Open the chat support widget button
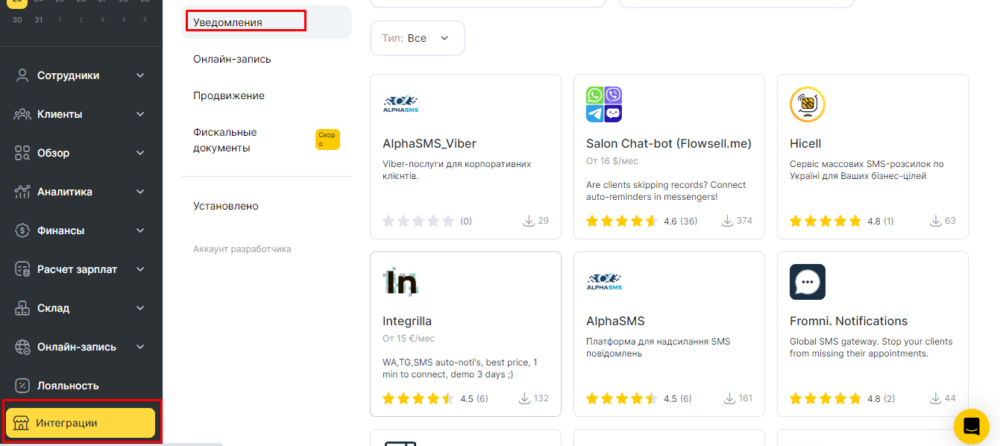Viewport: 1000px width, 446px height. 970,425
